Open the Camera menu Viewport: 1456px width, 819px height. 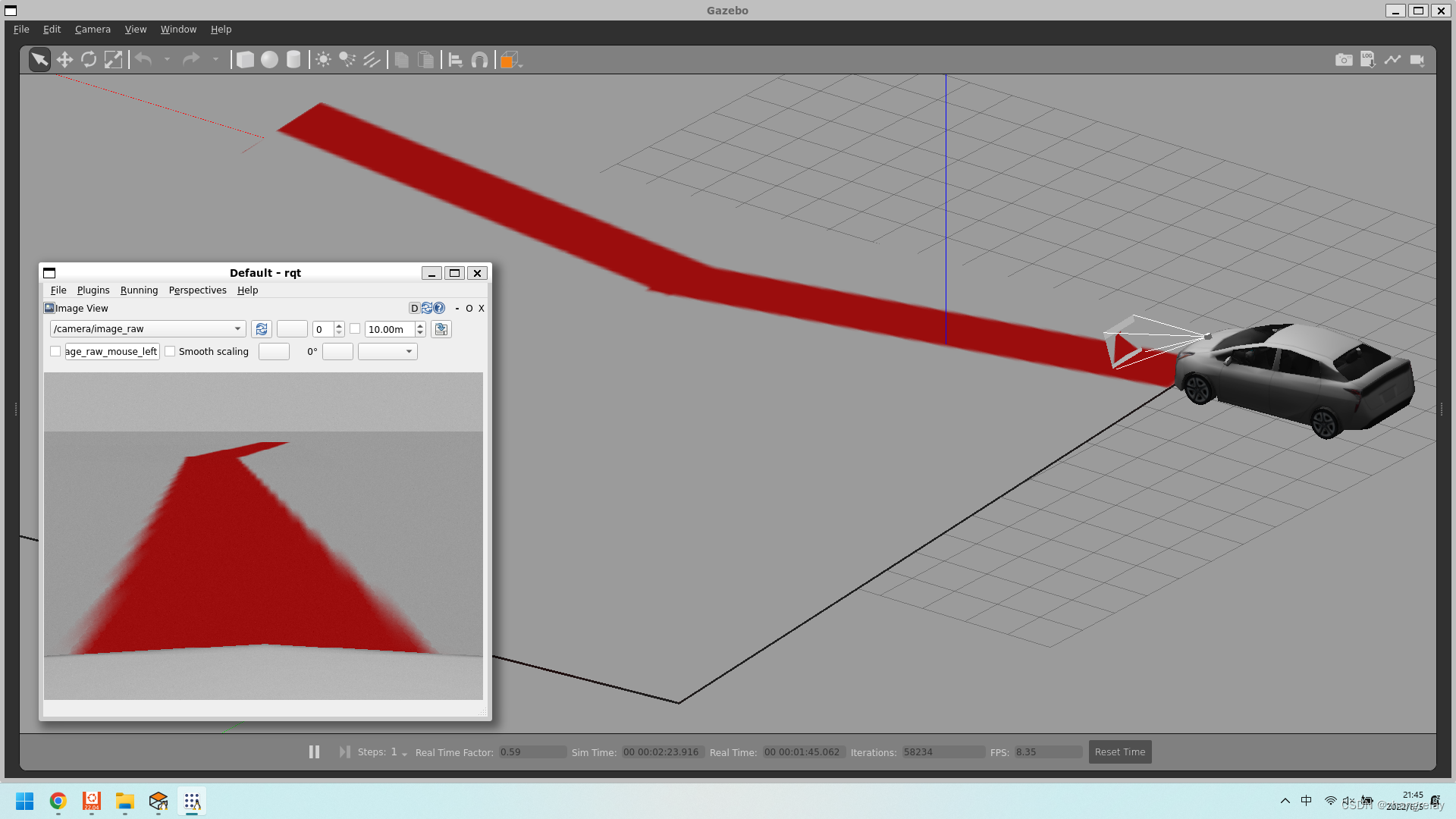point(93,29)
